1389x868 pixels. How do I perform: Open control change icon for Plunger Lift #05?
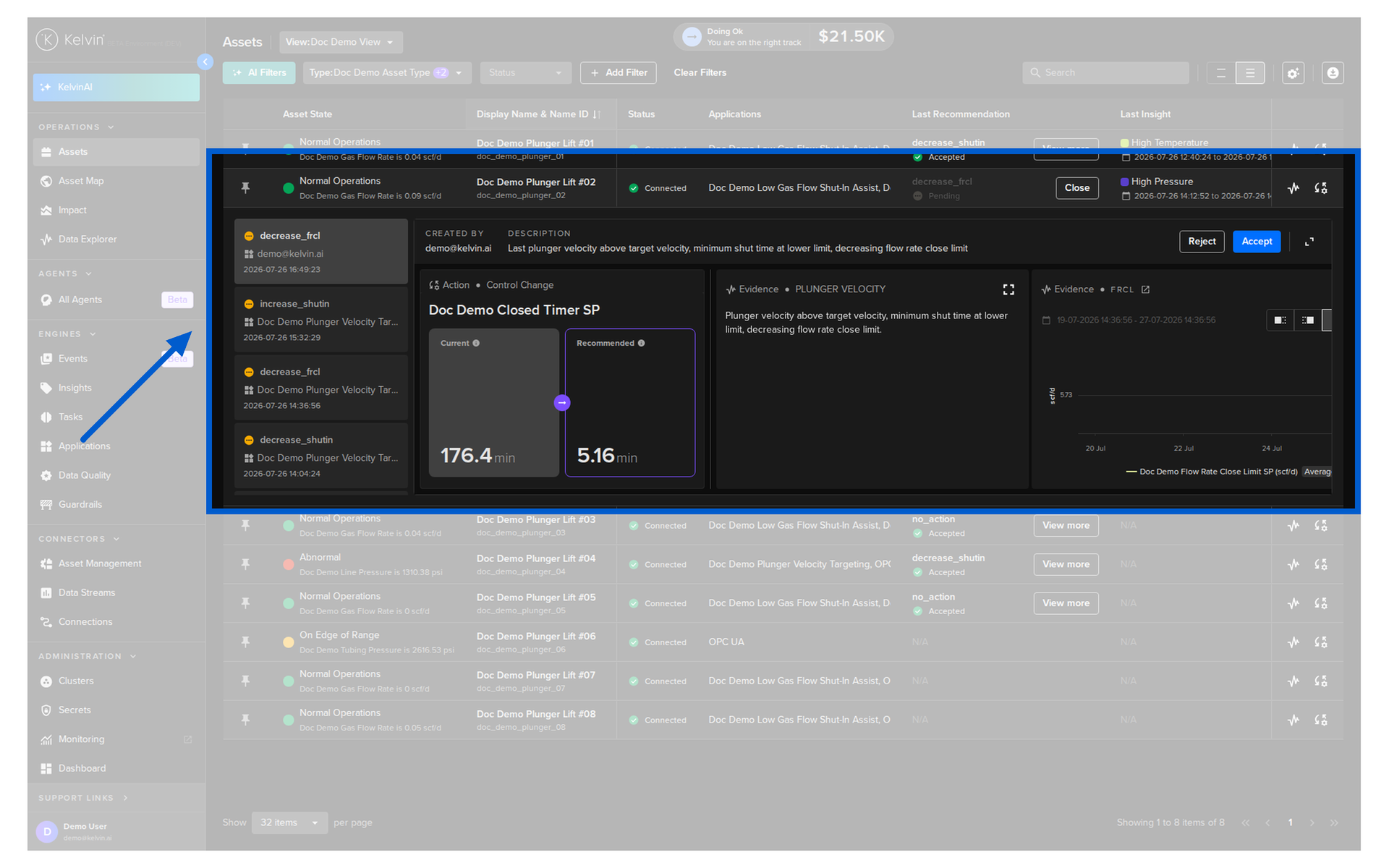pos(1321,603)
